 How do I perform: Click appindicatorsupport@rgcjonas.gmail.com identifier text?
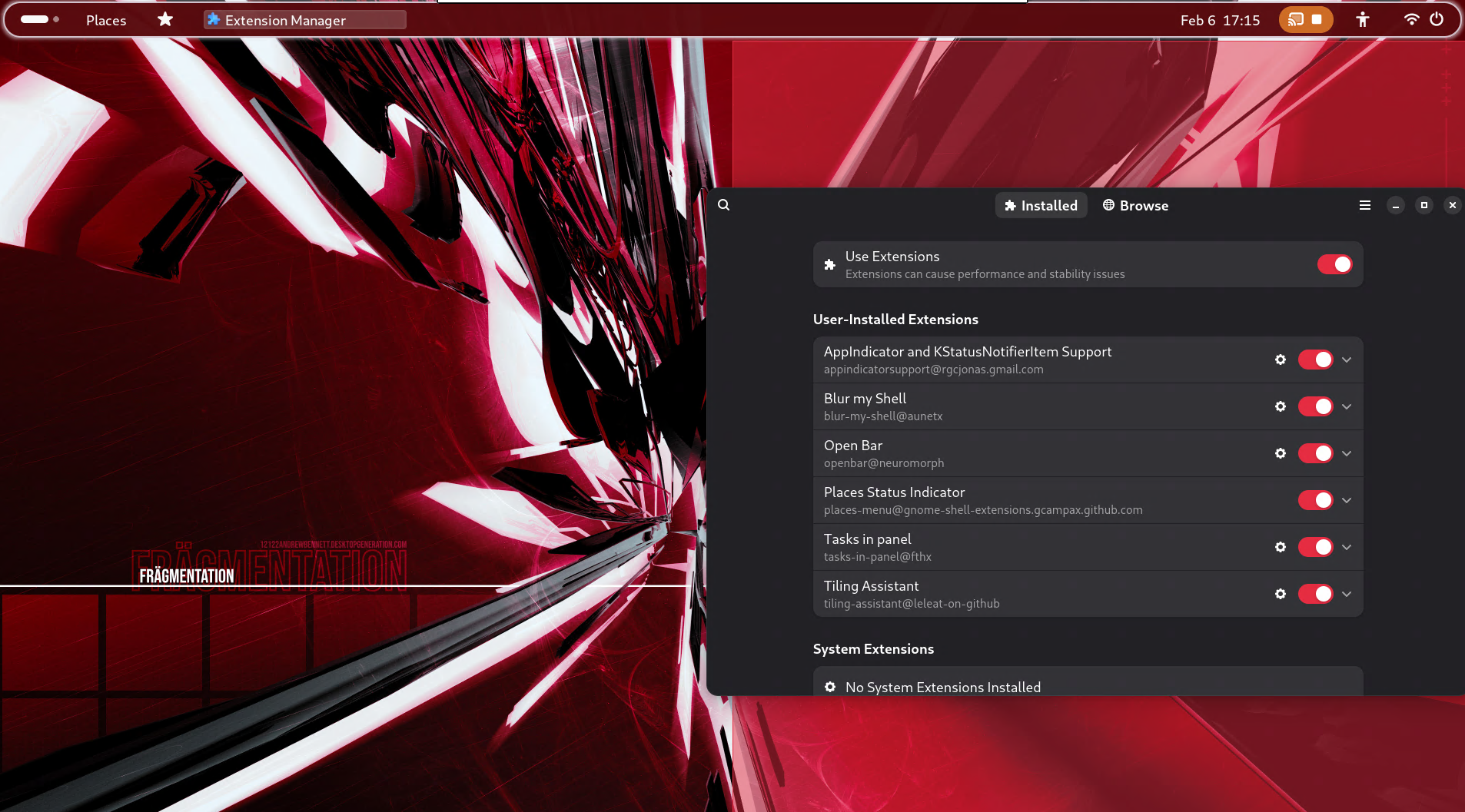934,370
